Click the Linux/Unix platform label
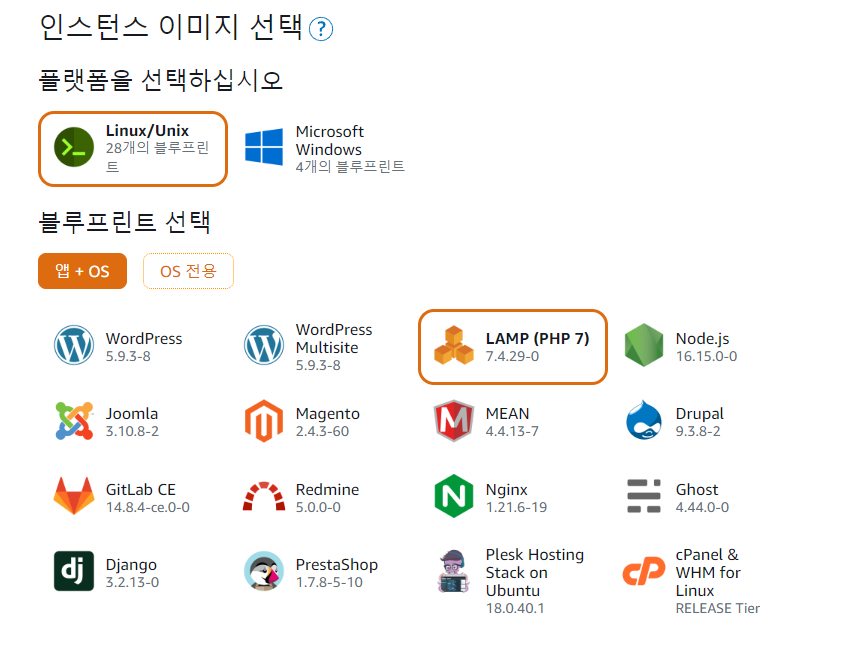 (x=147, y=131)
